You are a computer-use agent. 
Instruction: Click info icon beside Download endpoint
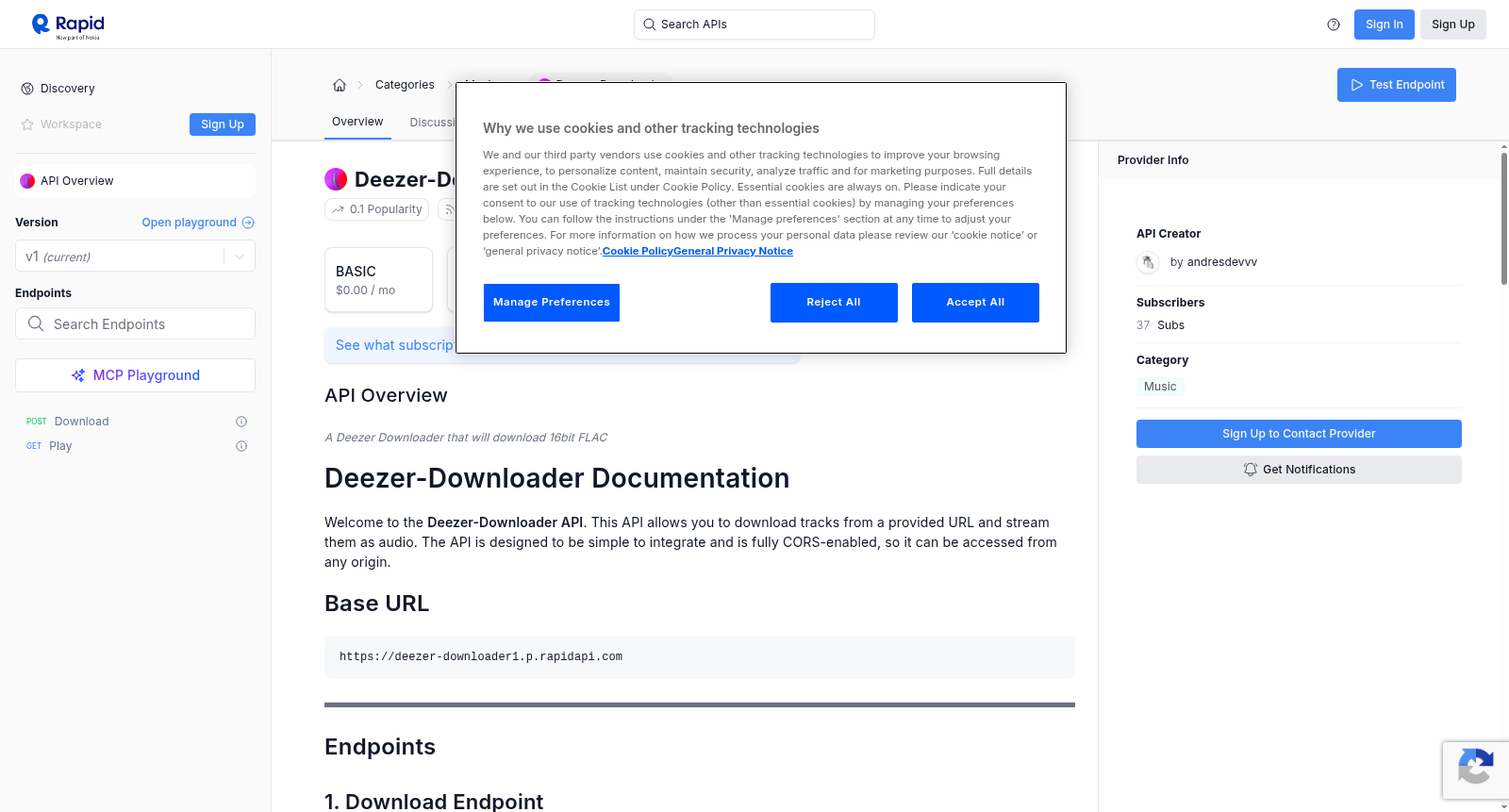point(241,422)
